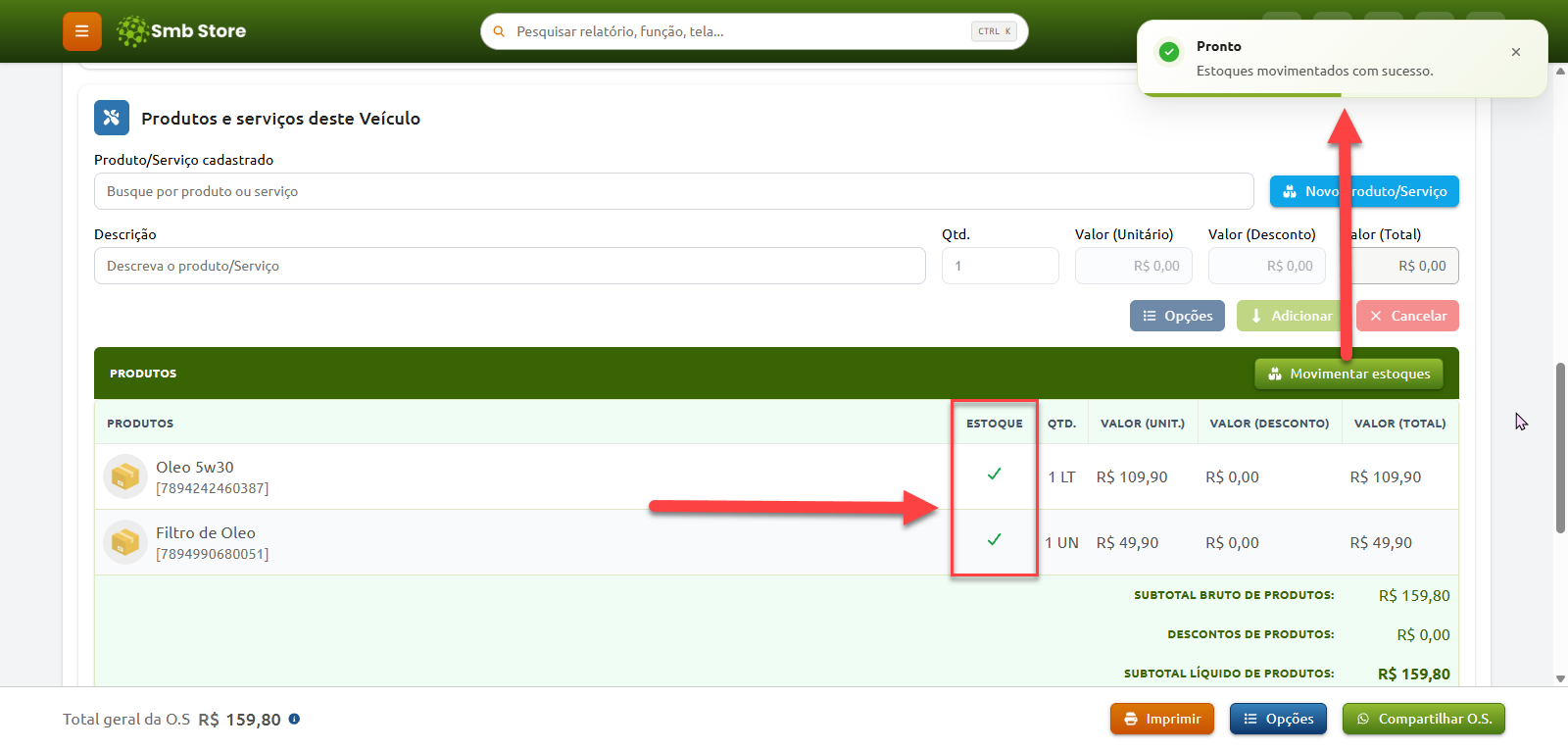Click the Adicionar button
The width and height of the screenshot is (1568, 750).
click(1293, 316)
